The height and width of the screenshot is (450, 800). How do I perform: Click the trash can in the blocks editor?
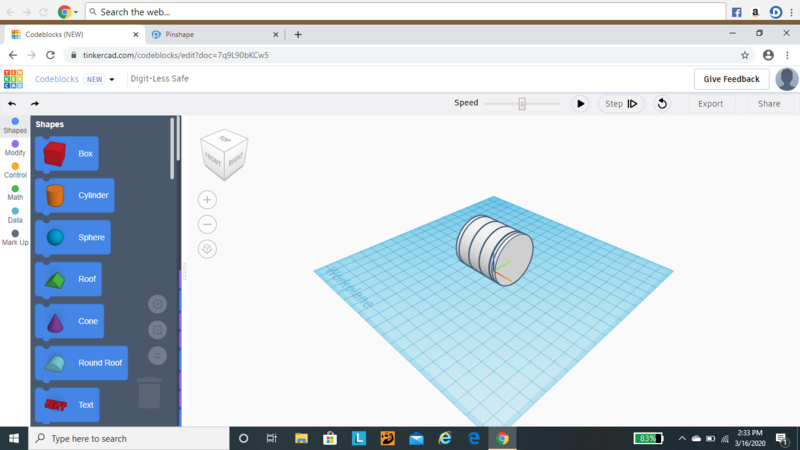pyautogui.click(x=149, y=392)
